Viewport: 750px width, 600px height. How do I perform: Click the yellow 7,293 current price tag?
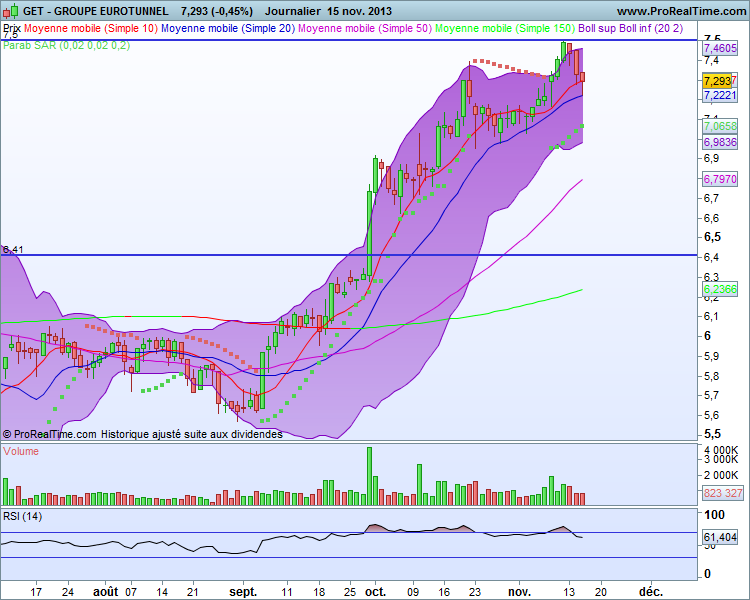point(717,81)
